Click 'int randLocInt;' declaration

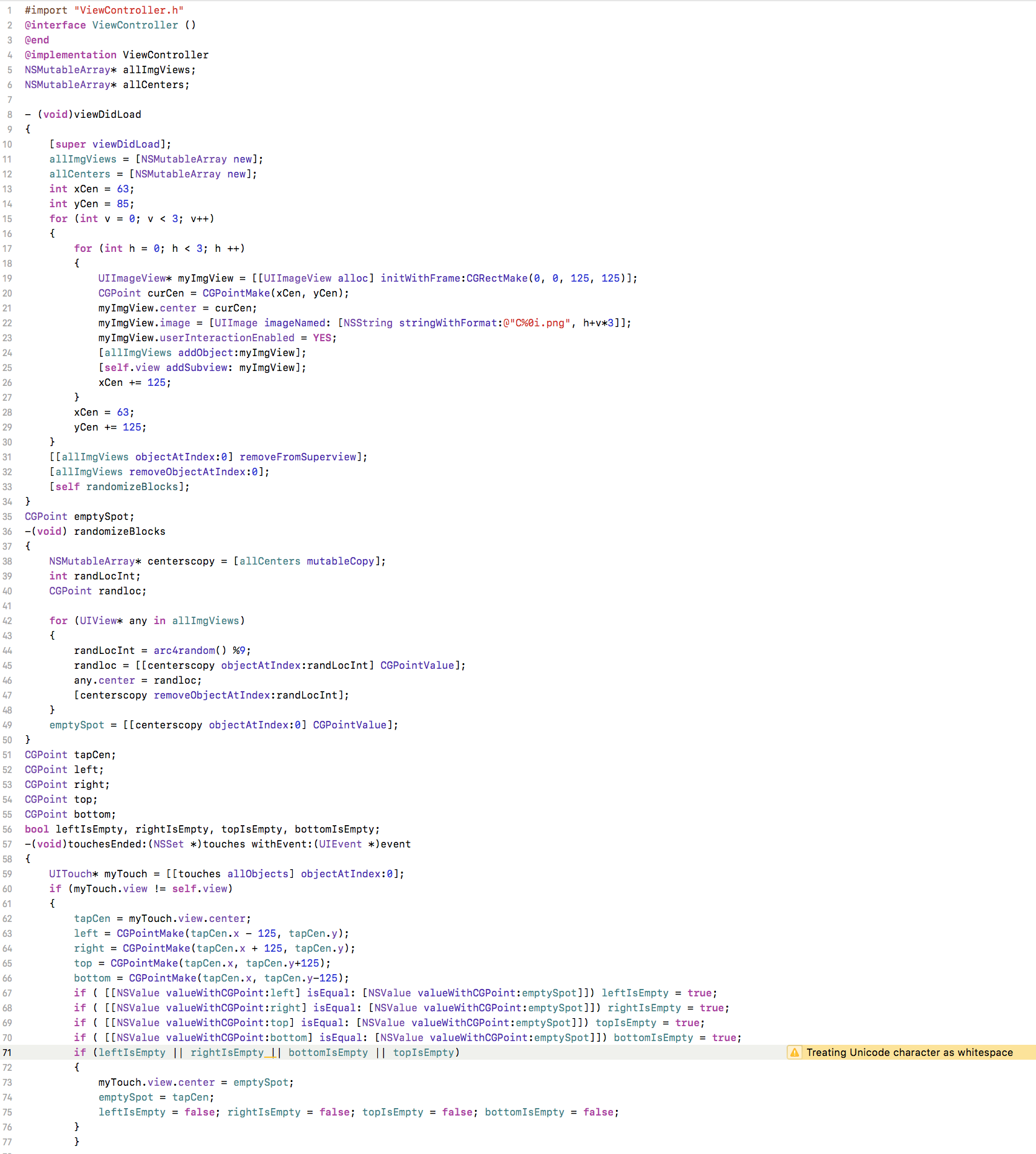click(95, 576)
